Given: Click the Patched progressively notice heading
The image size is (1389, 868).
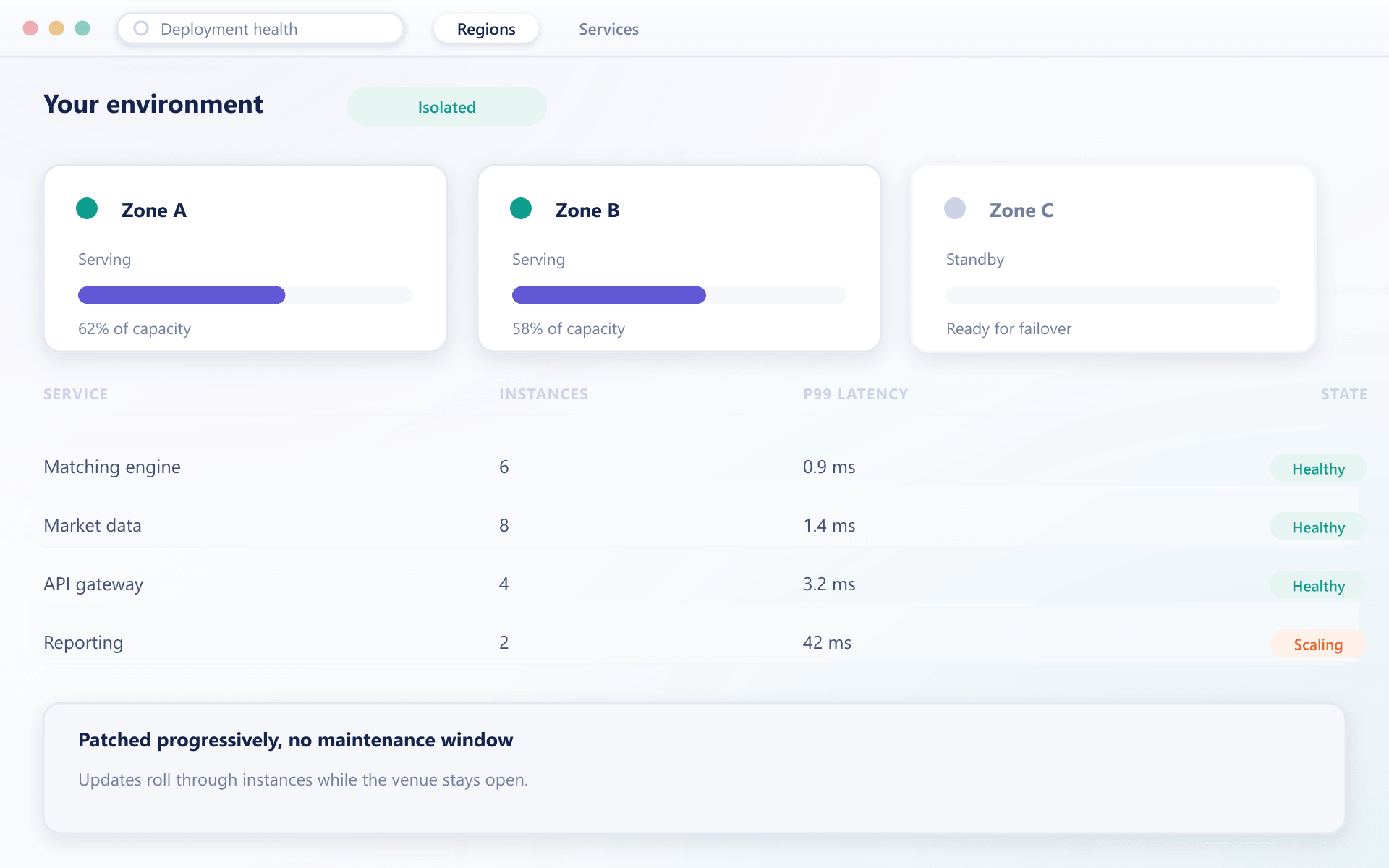Looking at the screenshot, I should point(295,740).
